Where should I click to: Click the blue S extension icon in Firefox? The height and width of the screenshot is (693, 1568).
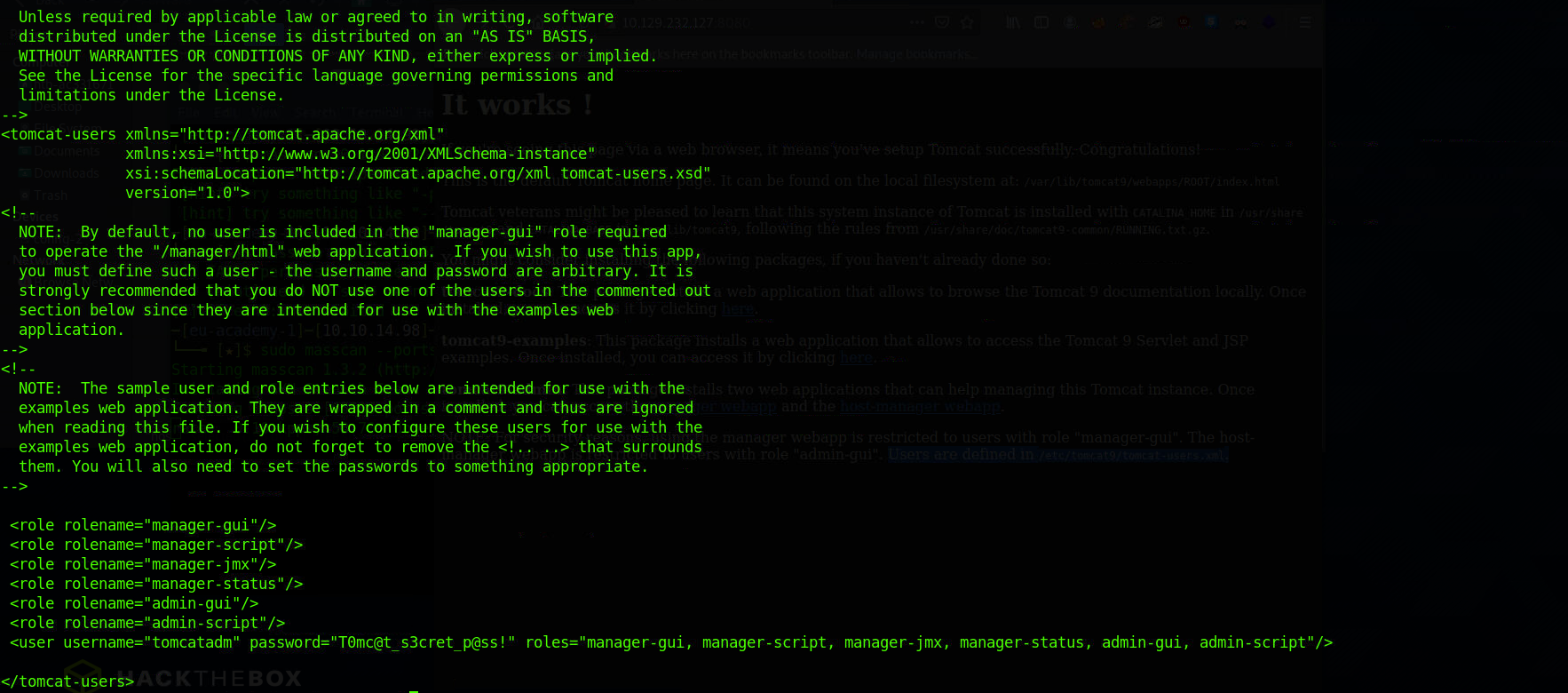1212,22
